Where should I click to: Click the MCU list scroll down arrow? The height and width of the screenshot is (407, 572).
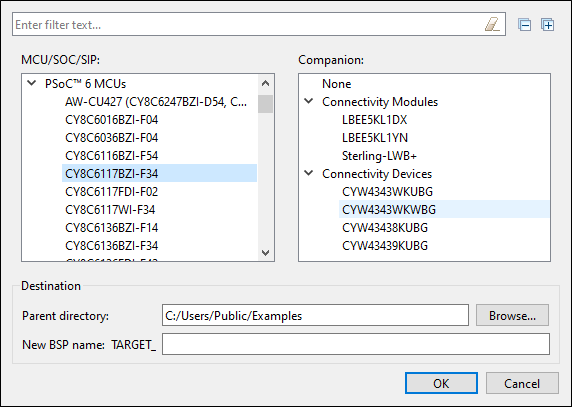[266, 252]
